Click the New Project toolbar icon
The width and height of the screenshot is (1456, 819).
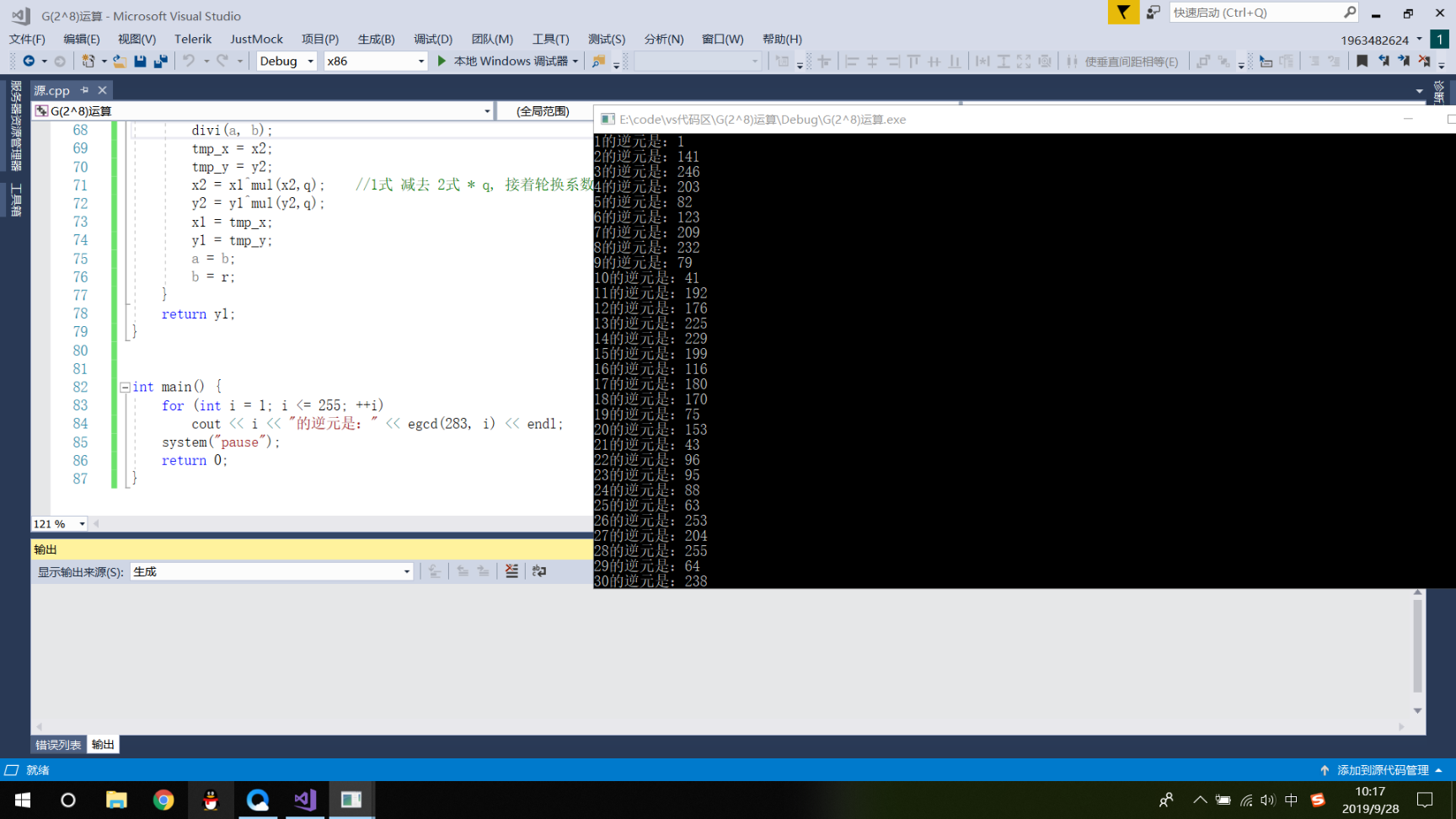pyautogui.click(x=88, y=61)
